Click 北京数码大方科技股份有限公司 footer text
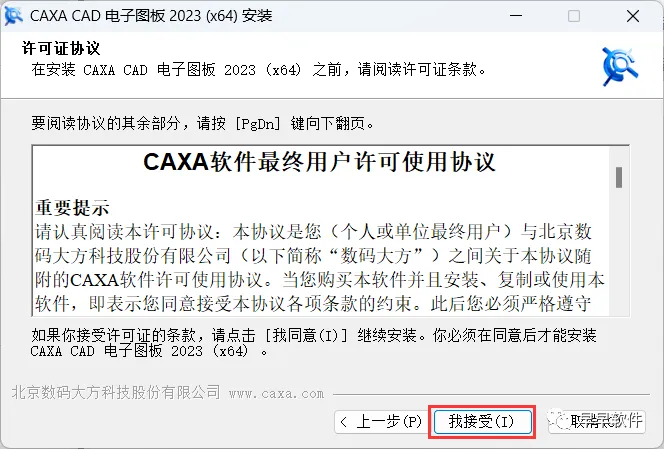Screen dimensions: 664x449 point(116,392)
